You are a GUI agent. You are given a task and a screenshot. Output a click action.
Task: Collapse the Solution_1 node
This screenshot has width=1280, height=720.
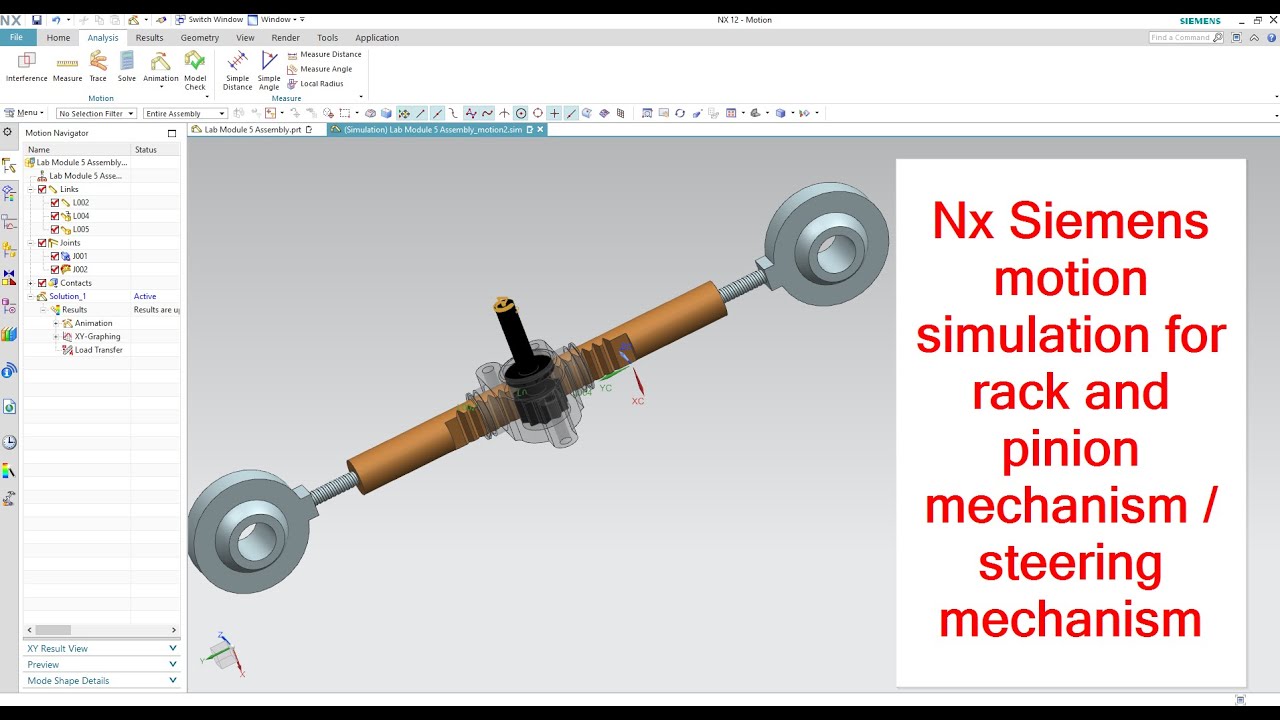[x=31, y=297]
